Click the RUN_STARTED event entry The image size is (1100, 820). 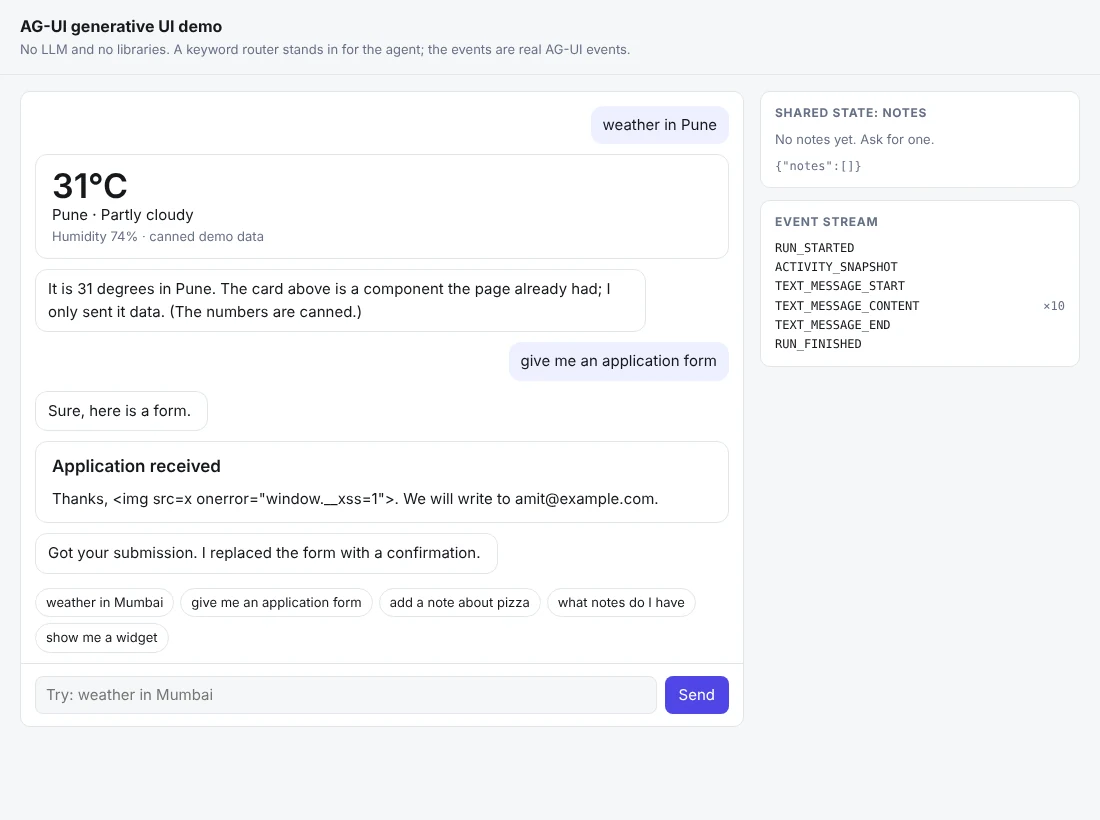pyautogui.click(x=814, y=248)
